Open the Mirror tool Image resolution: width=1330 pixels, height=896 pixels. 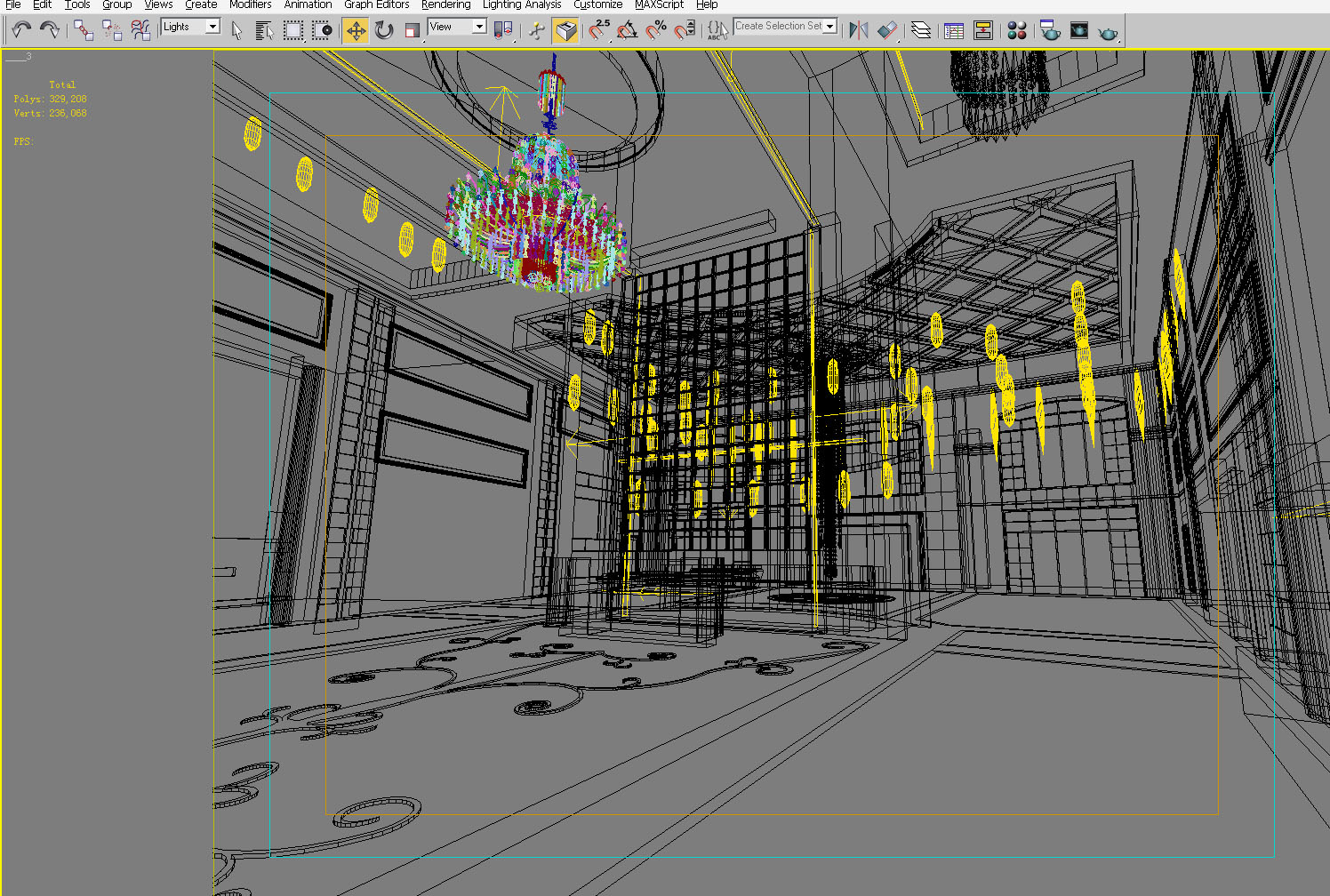(x=858, y=29)
